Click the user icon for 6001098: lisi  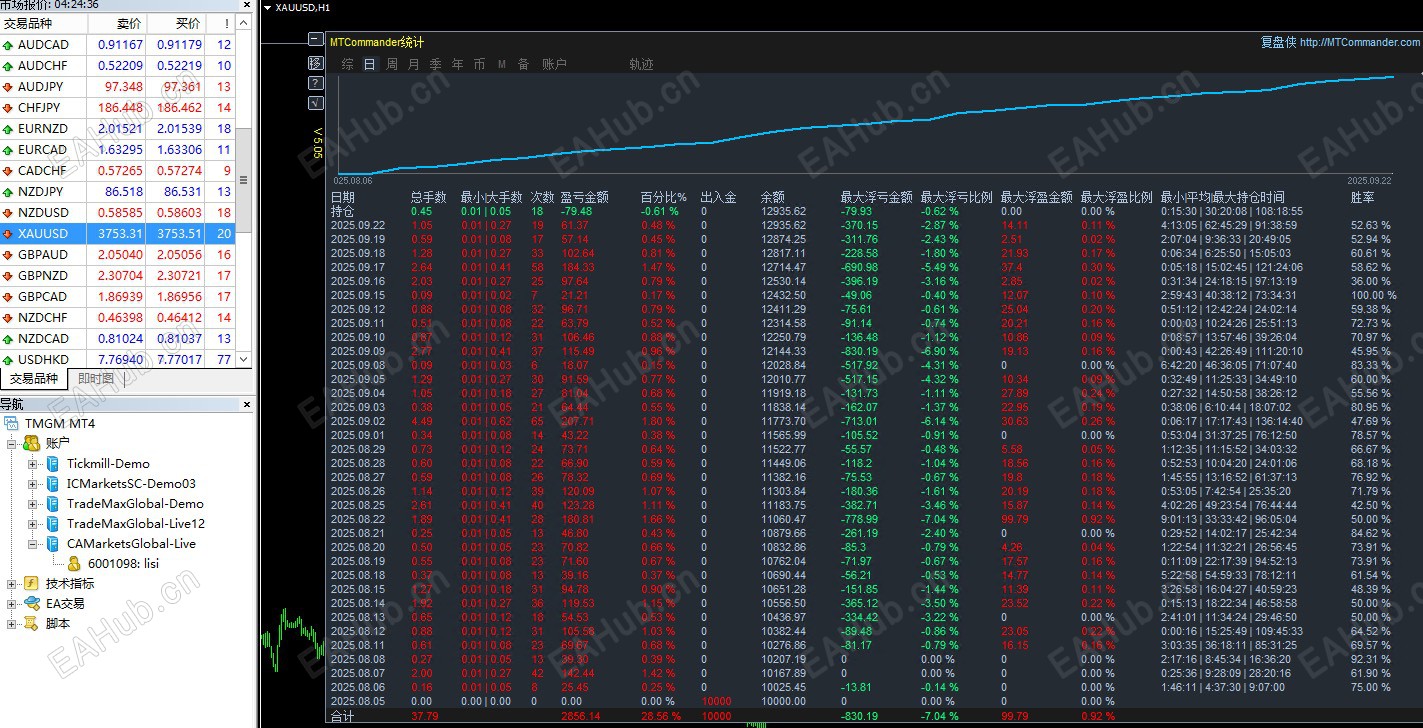click(x=73, y=563)
